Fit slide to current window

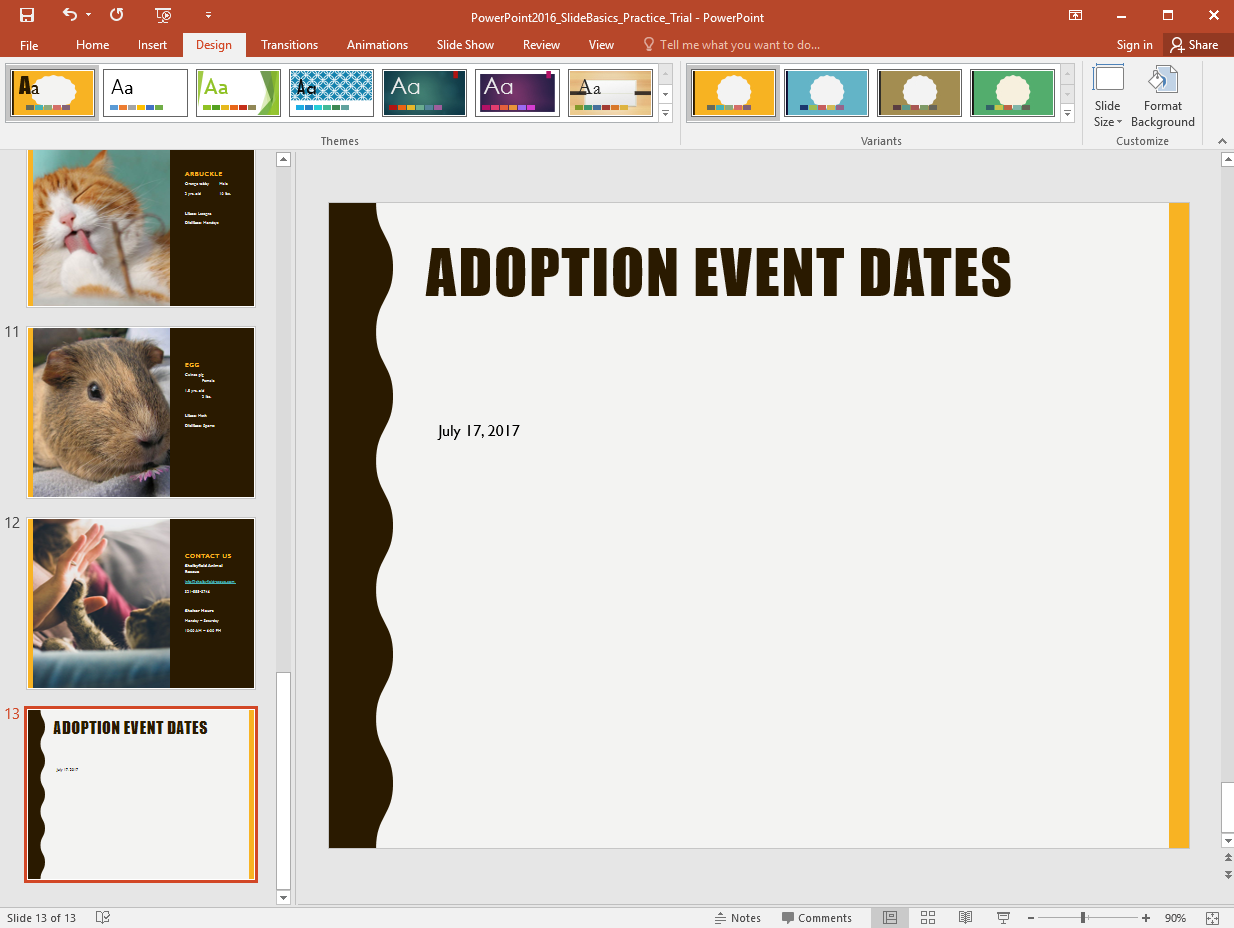coord(1212,918)
